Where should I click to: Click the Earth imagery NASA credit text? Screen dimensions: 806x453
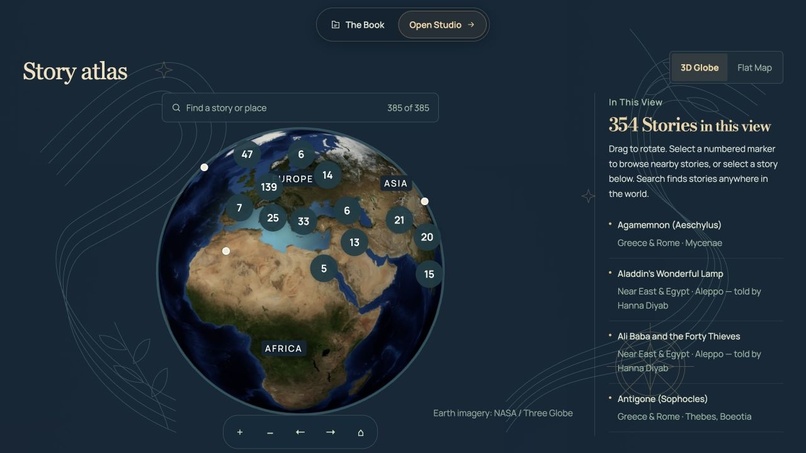pos(503,413)
